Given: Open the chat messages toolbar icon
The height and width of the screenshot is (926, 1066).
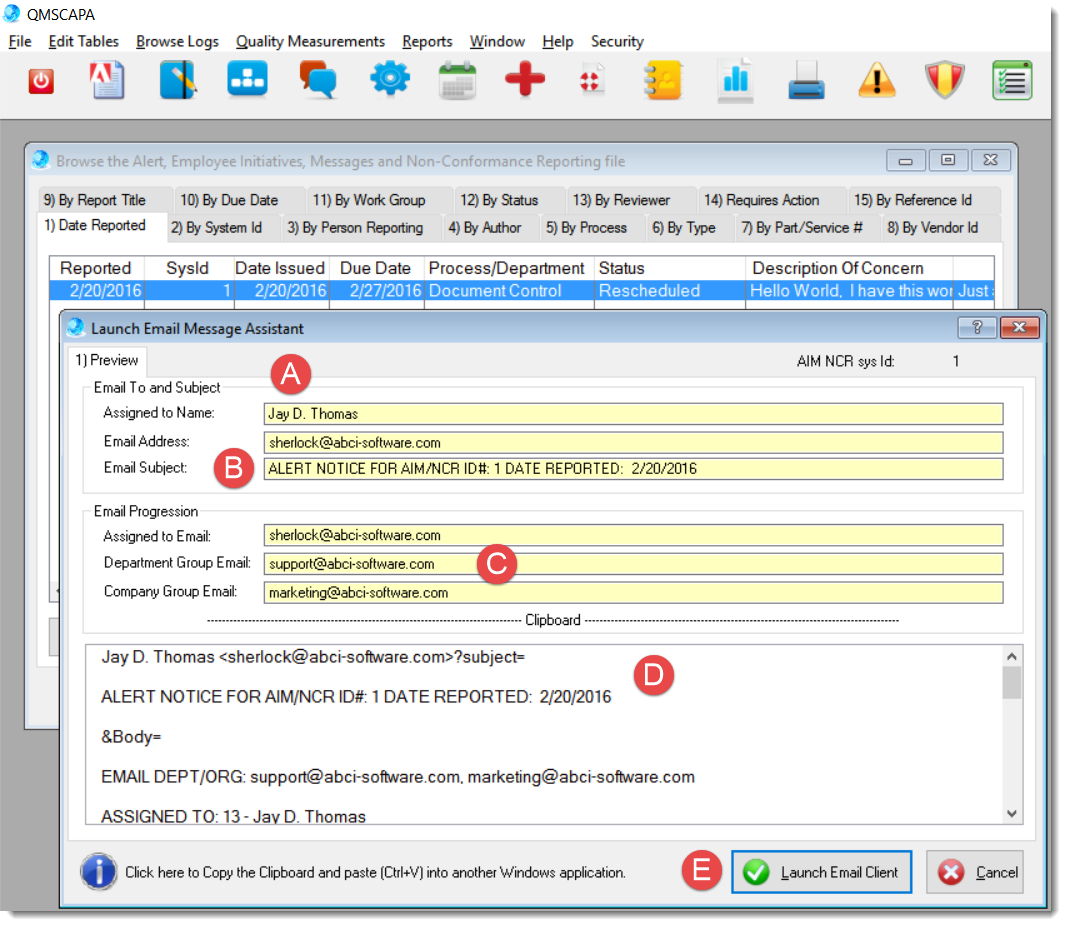Looking at the screenshot, I should tap(317, 80).
